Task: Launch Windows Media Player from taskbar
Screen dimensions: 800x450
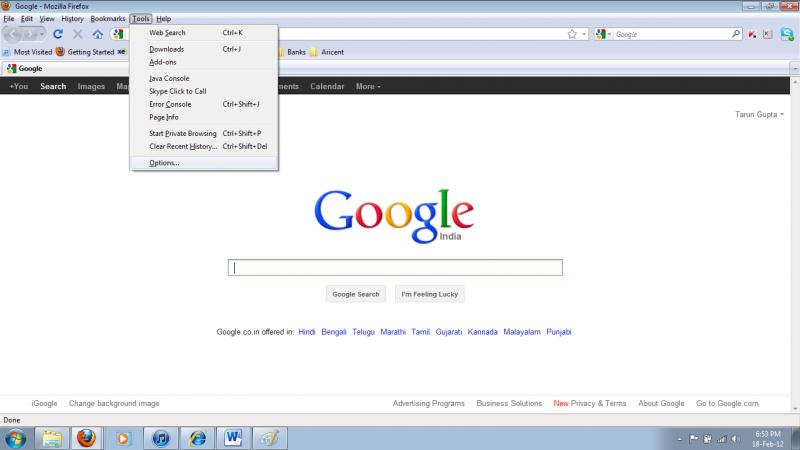Action: pyautogui.click(x=123, y=438)
